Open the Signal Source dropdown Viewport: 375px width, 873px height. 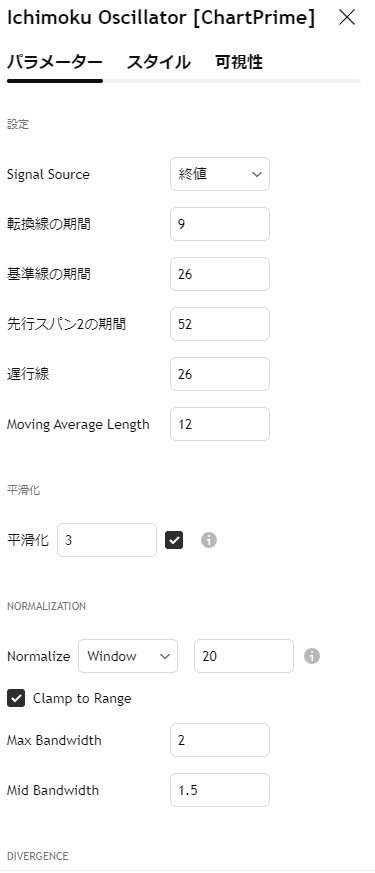click(x=220, y=174)
